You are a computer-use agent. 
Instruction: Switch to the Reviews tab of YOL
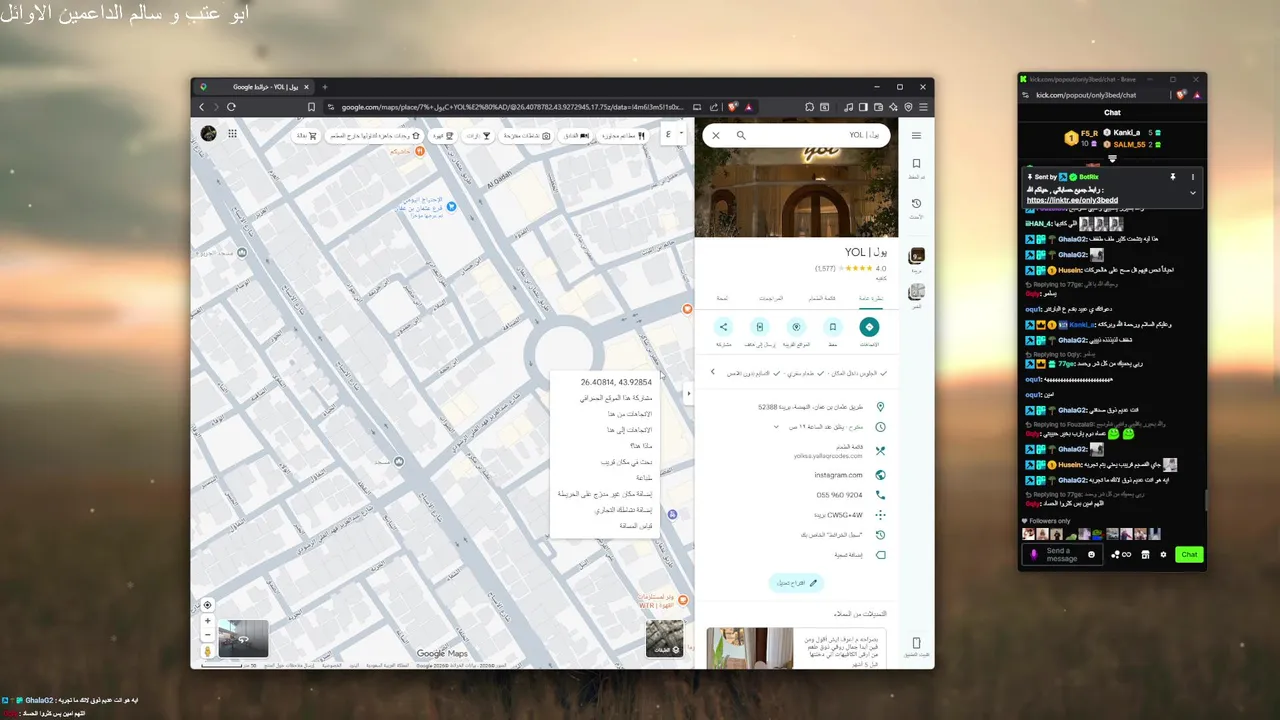point(771,298)
